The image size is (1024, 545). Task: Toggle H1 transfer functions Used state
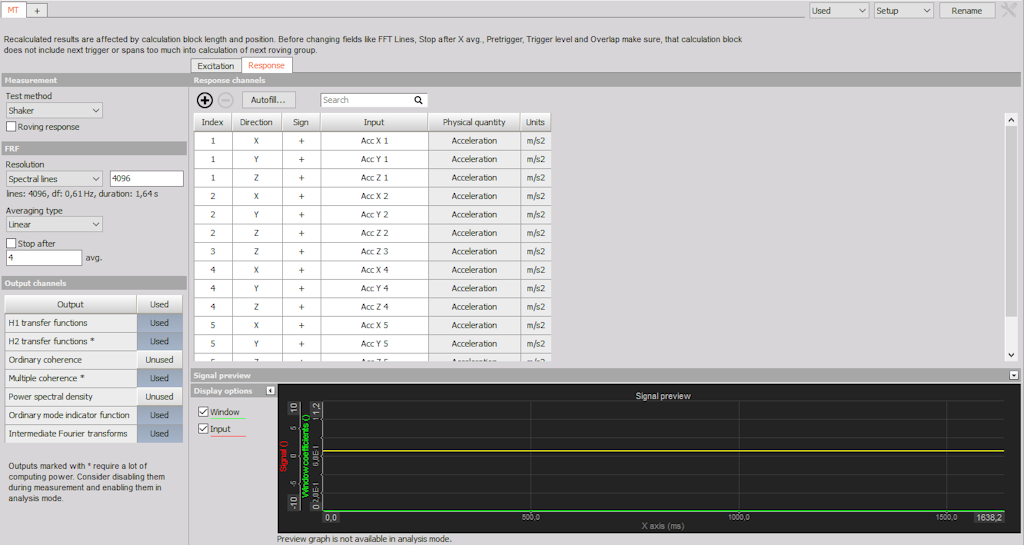tap(159, 323)
